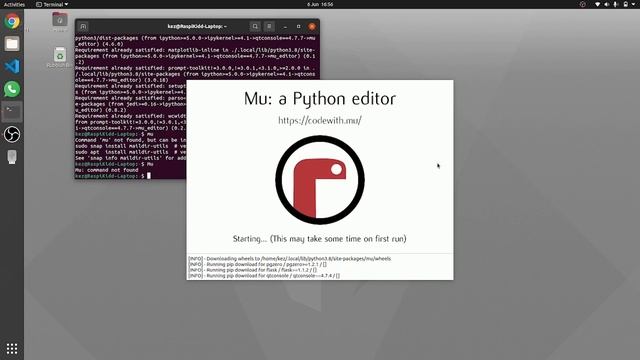The height and width of the screenshot is (360, 640).
Task: Click the qtconsole pip download log line
Action: (x=264, y=276)
